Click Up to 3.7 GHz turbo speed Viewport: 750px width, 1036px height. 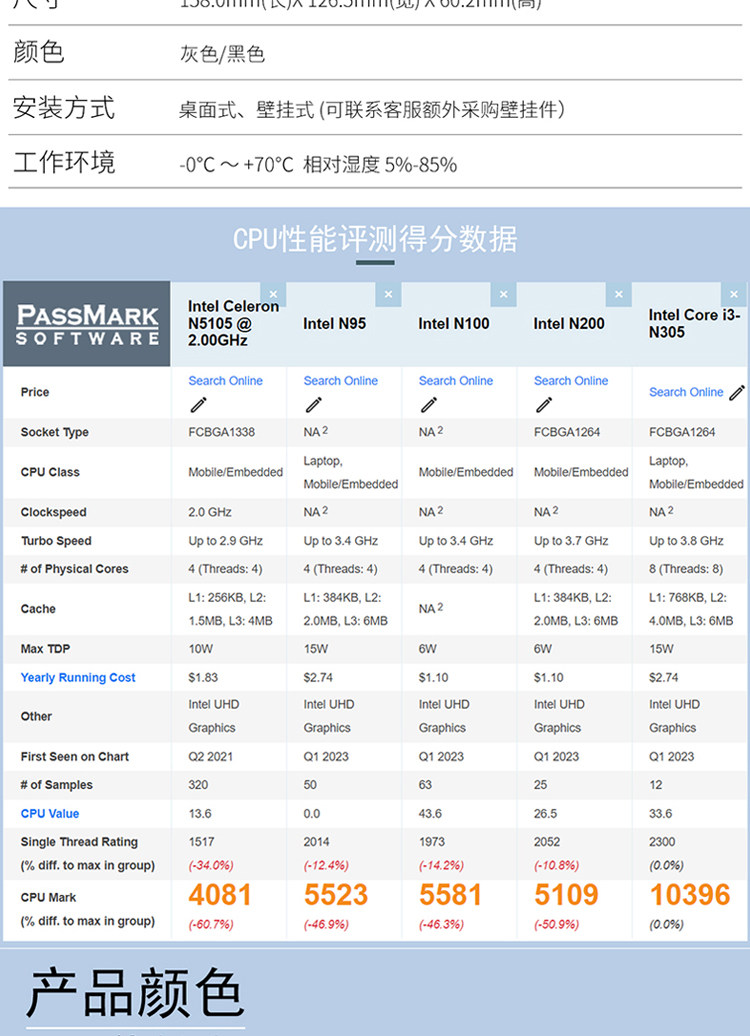point(571,540)
